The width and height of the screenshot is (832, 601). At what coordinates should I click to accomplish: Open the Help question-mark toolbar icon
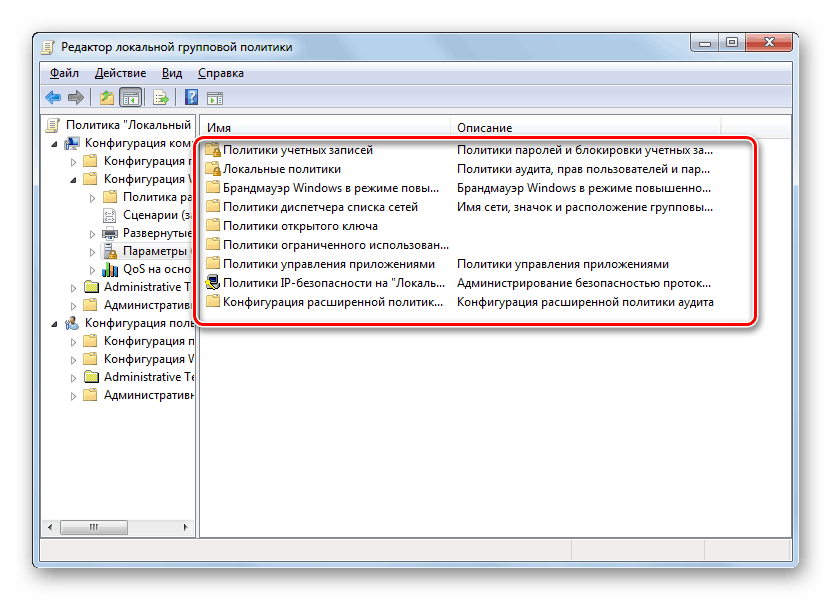191,97
